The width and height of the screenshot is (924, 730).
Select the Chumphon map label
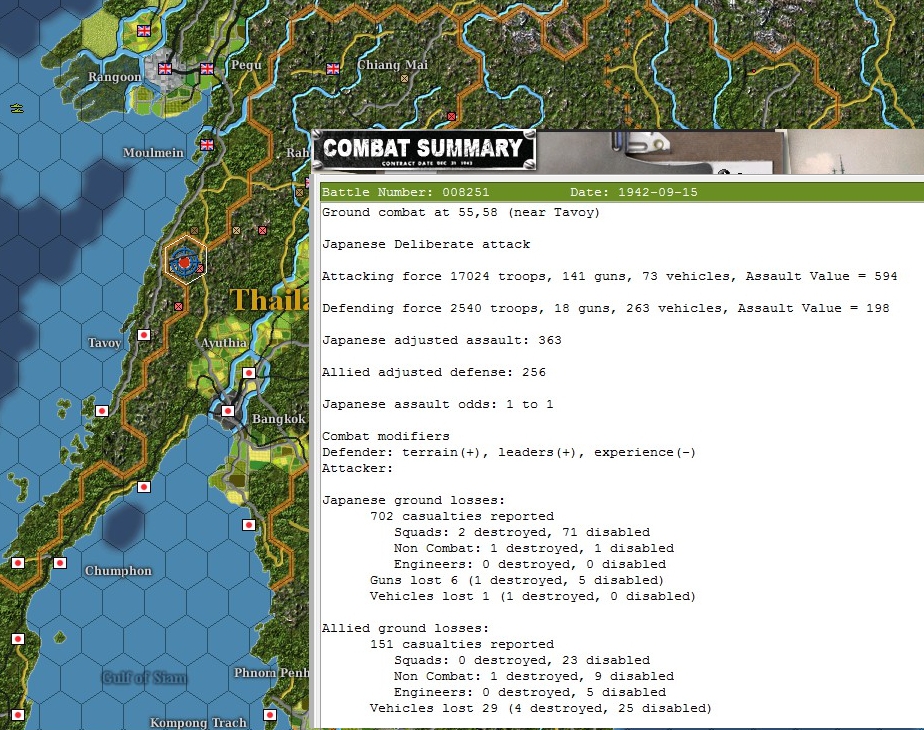coord(118,571)
